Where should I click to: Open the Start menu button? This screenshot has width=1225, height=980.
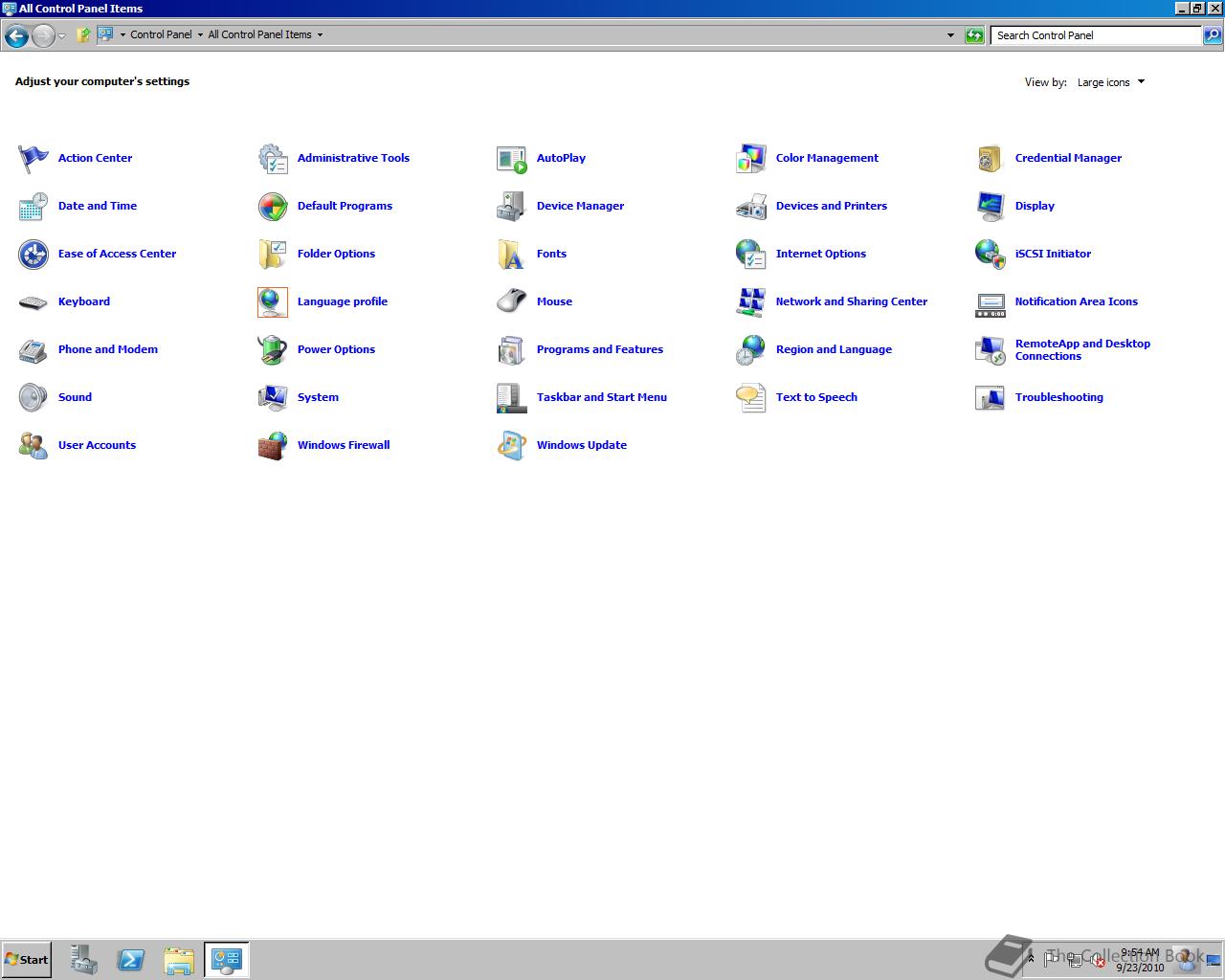click(26, 960)
